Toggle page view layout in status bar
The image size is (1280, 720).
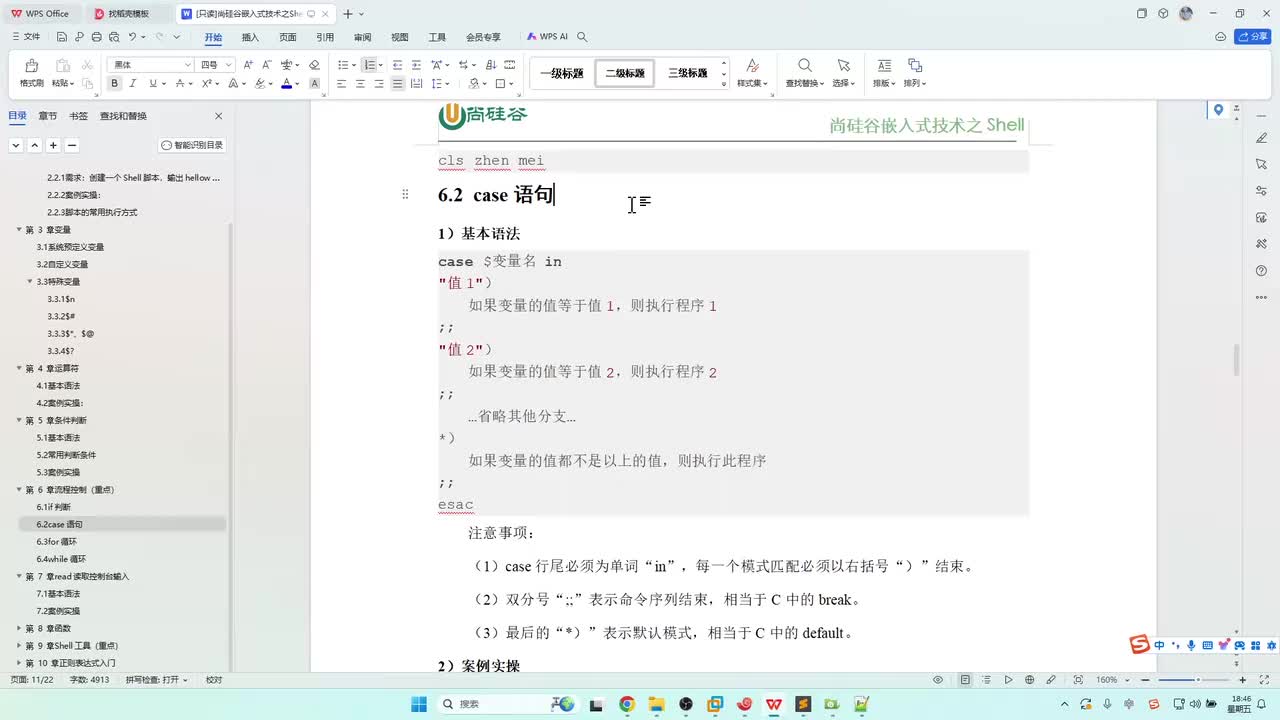pyautogui.click(x=965, y=680)
